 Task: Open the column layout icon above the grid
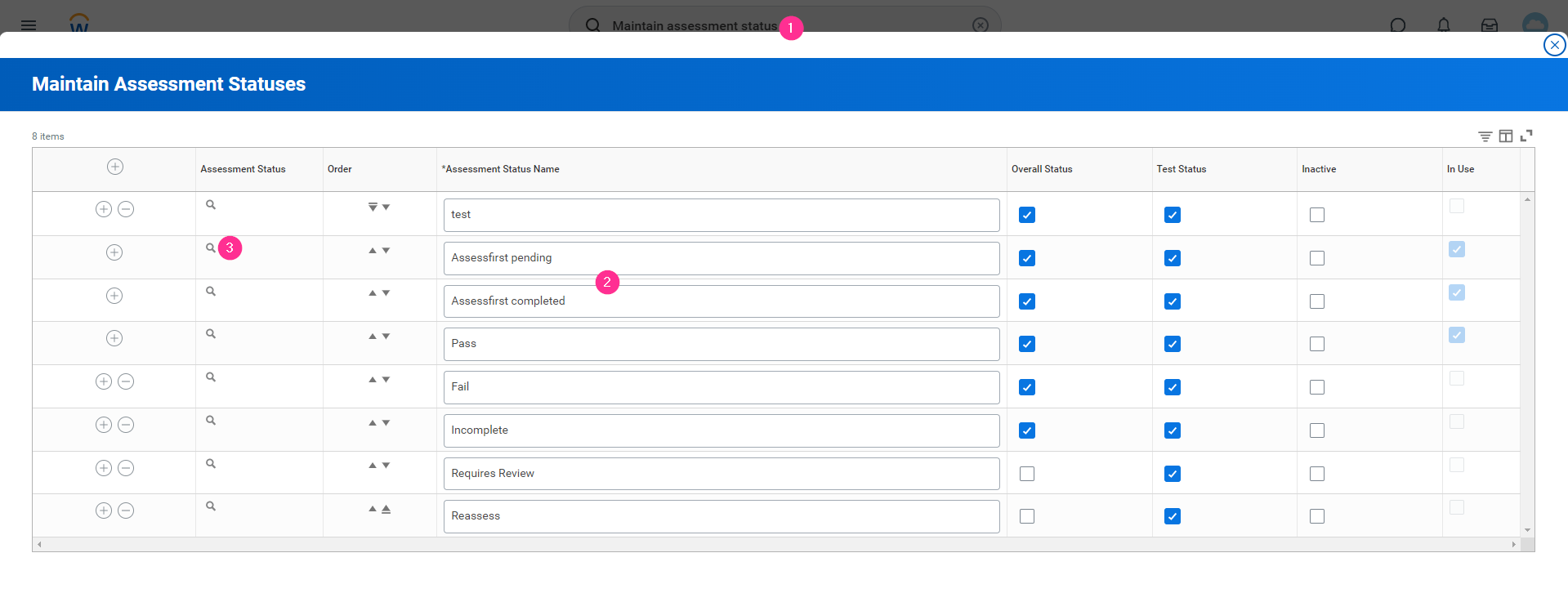[1505, 136]
